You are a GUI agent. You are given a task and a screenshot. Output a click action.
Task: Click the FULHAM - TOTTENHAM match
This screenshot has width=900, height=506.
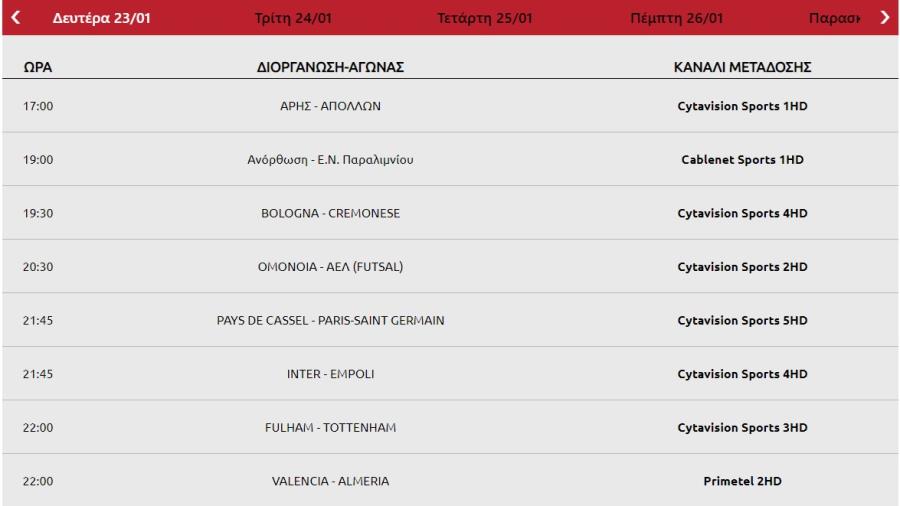click(331, 427)
